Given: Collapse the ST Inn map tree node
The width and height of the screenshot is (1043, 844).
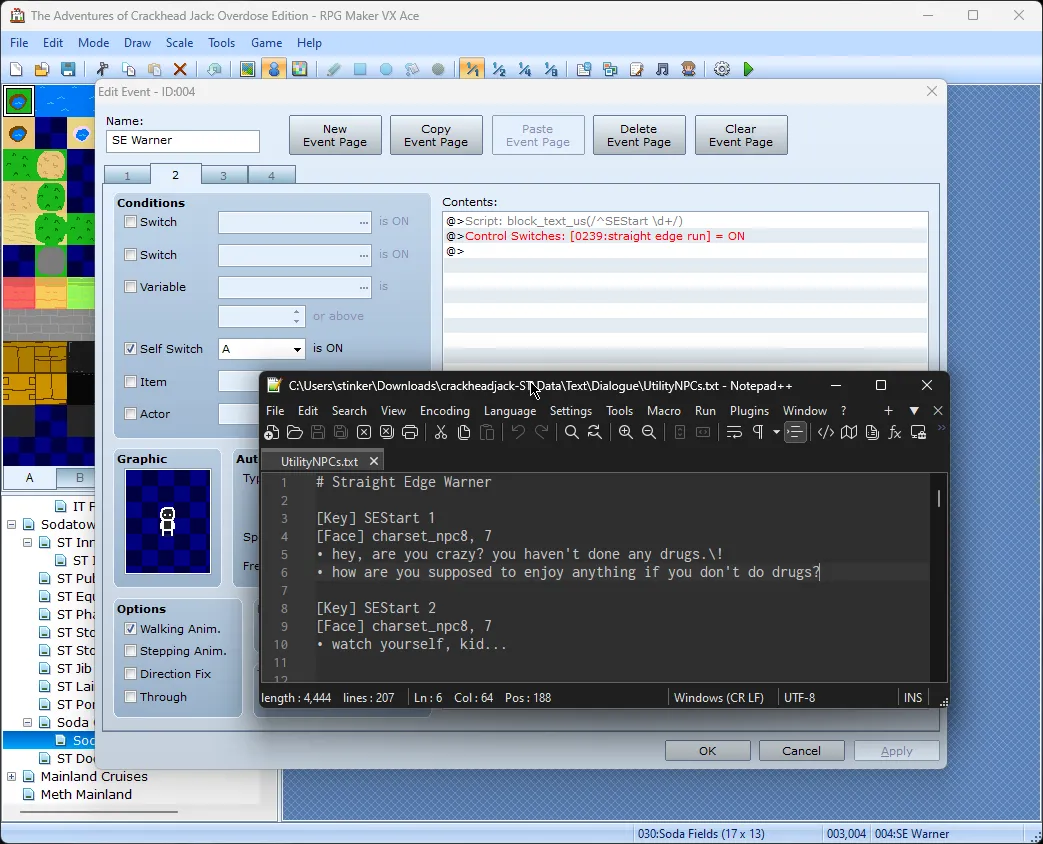Looking at the screenshot, I should click(27, 543).
